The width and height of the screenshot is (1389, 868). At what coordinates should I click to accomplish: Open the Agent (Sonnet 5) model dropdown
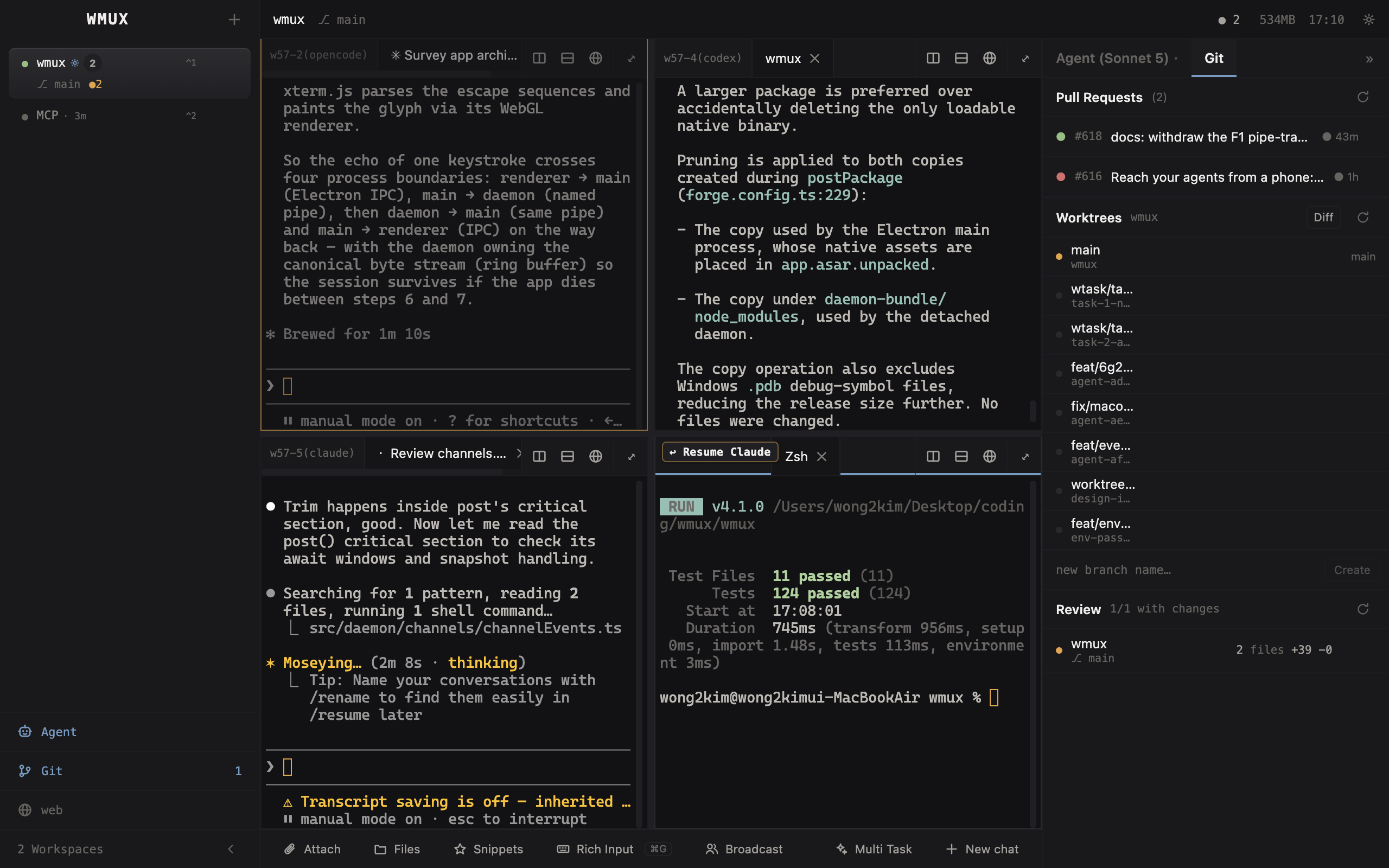pyautogui.click(x=1117, y=58)
